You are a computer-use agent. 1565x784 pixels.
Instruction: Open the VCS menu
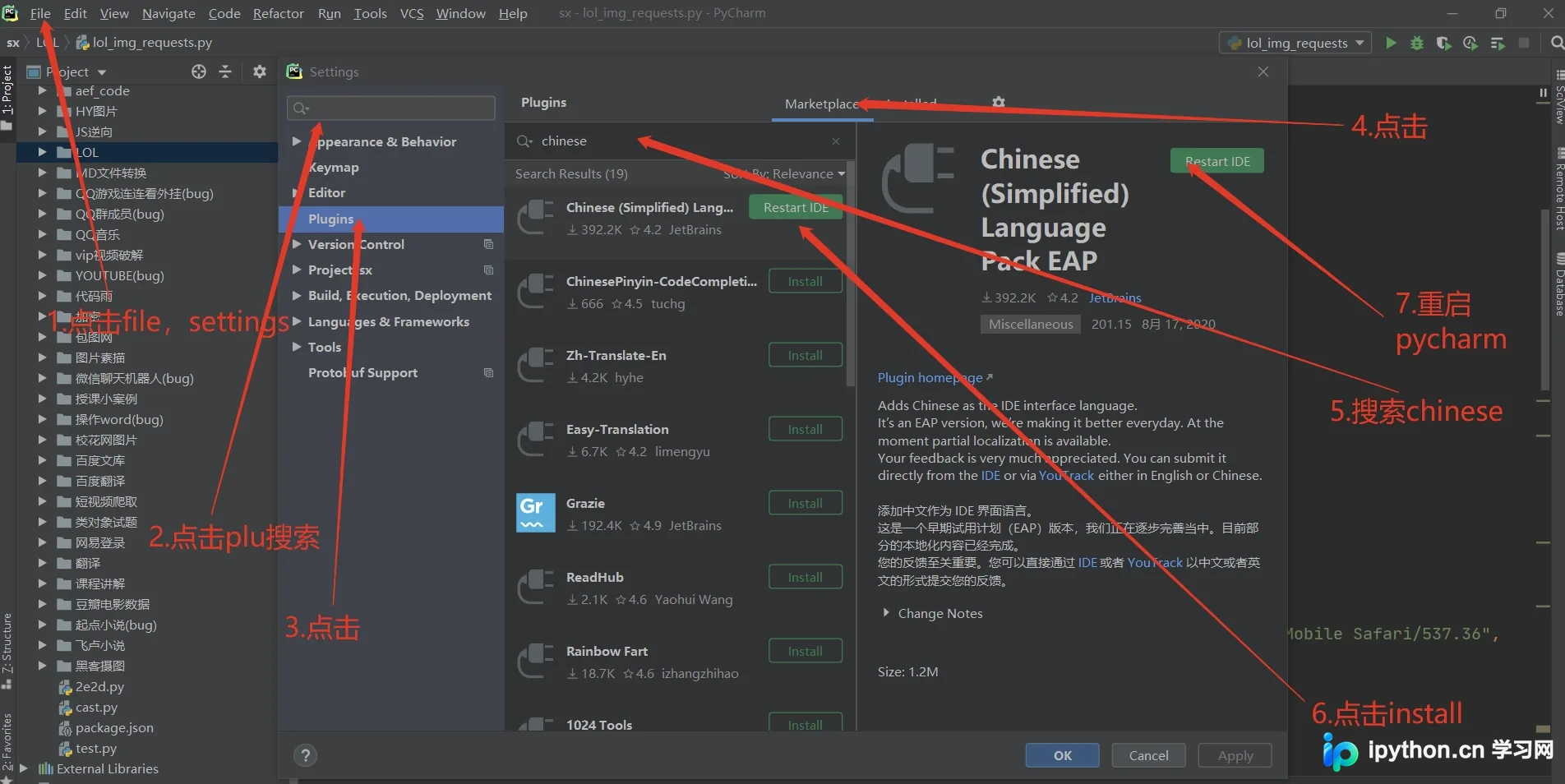tap(412, 13)
